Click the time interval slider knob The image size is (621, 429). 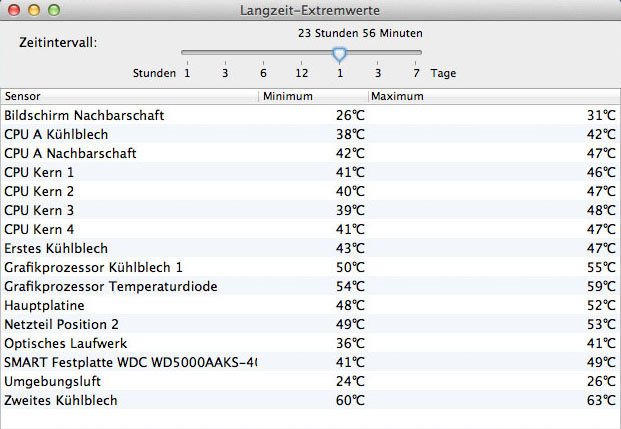point(339,55)
